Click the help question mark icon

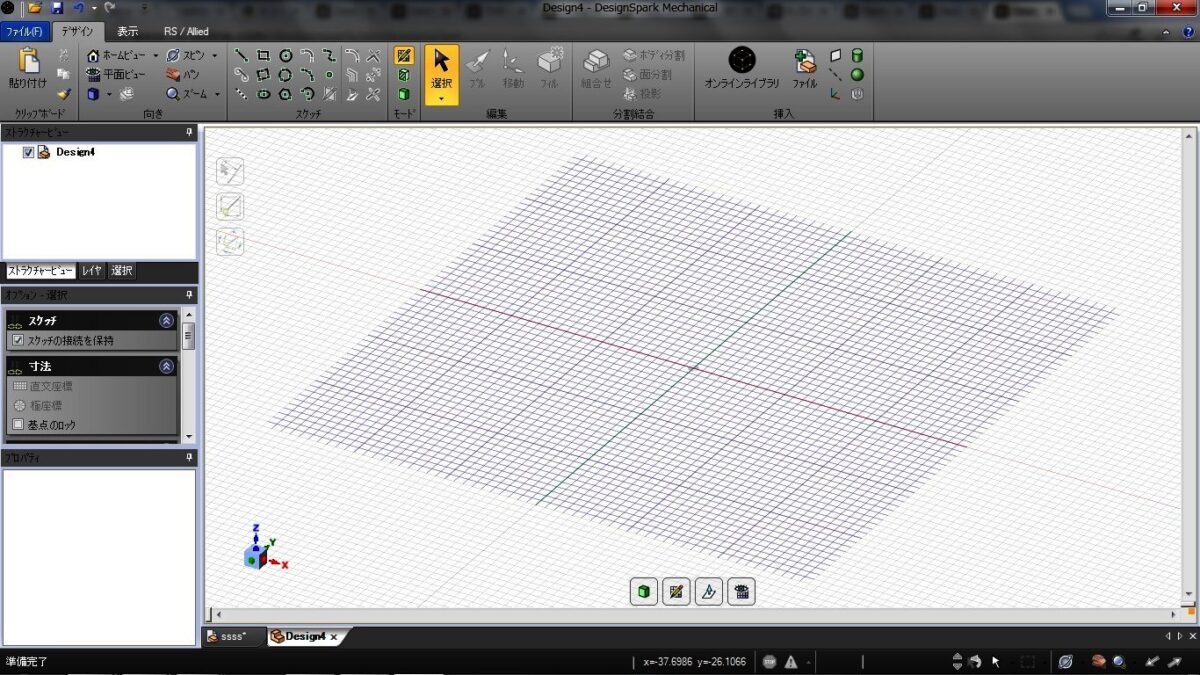pyautogui.click(x=1188, y=31)
